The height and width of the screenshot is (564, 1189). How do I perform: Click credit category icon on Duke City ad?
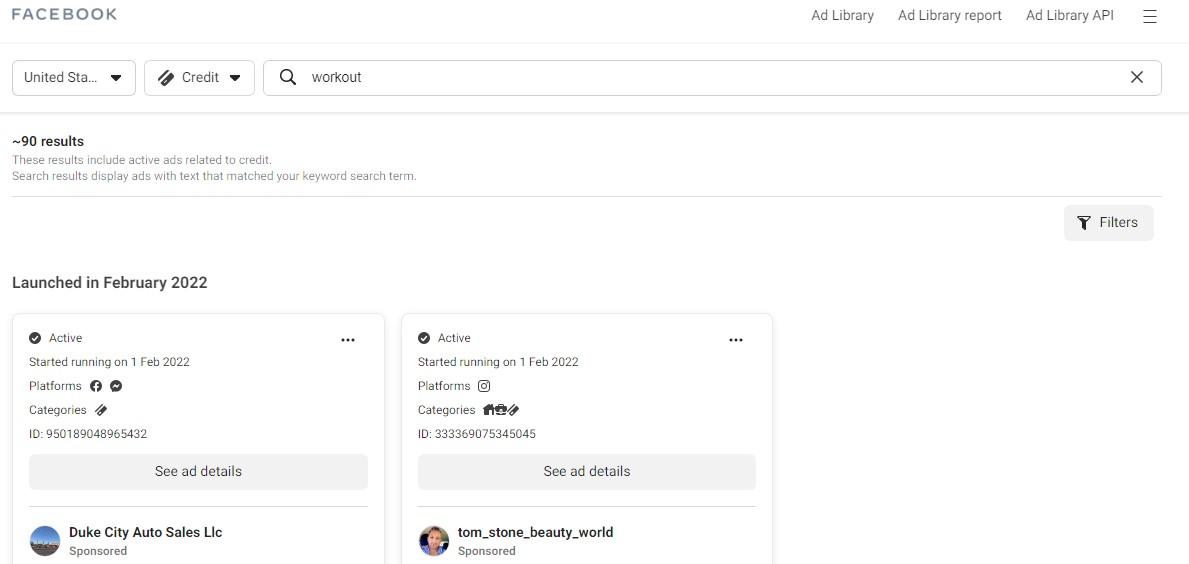101,410
